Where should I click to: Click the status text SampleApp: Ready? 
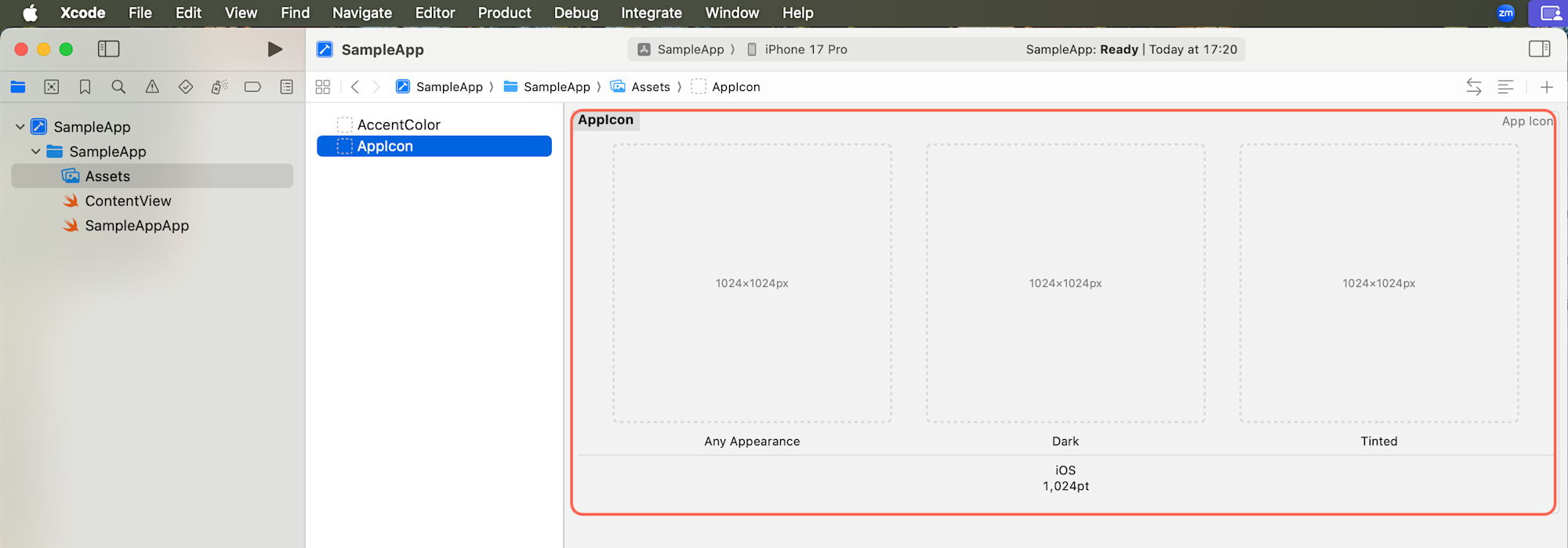pyautogui.click(x=1082, y=49)
